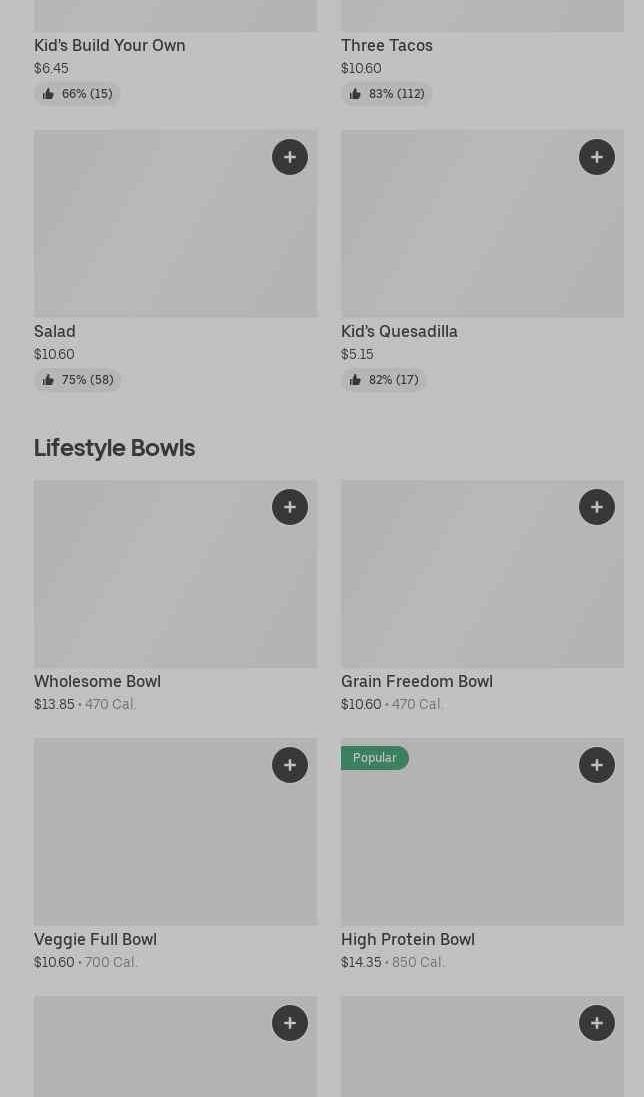Open Kid's Build Your Own title

click(x=109, y=45)
